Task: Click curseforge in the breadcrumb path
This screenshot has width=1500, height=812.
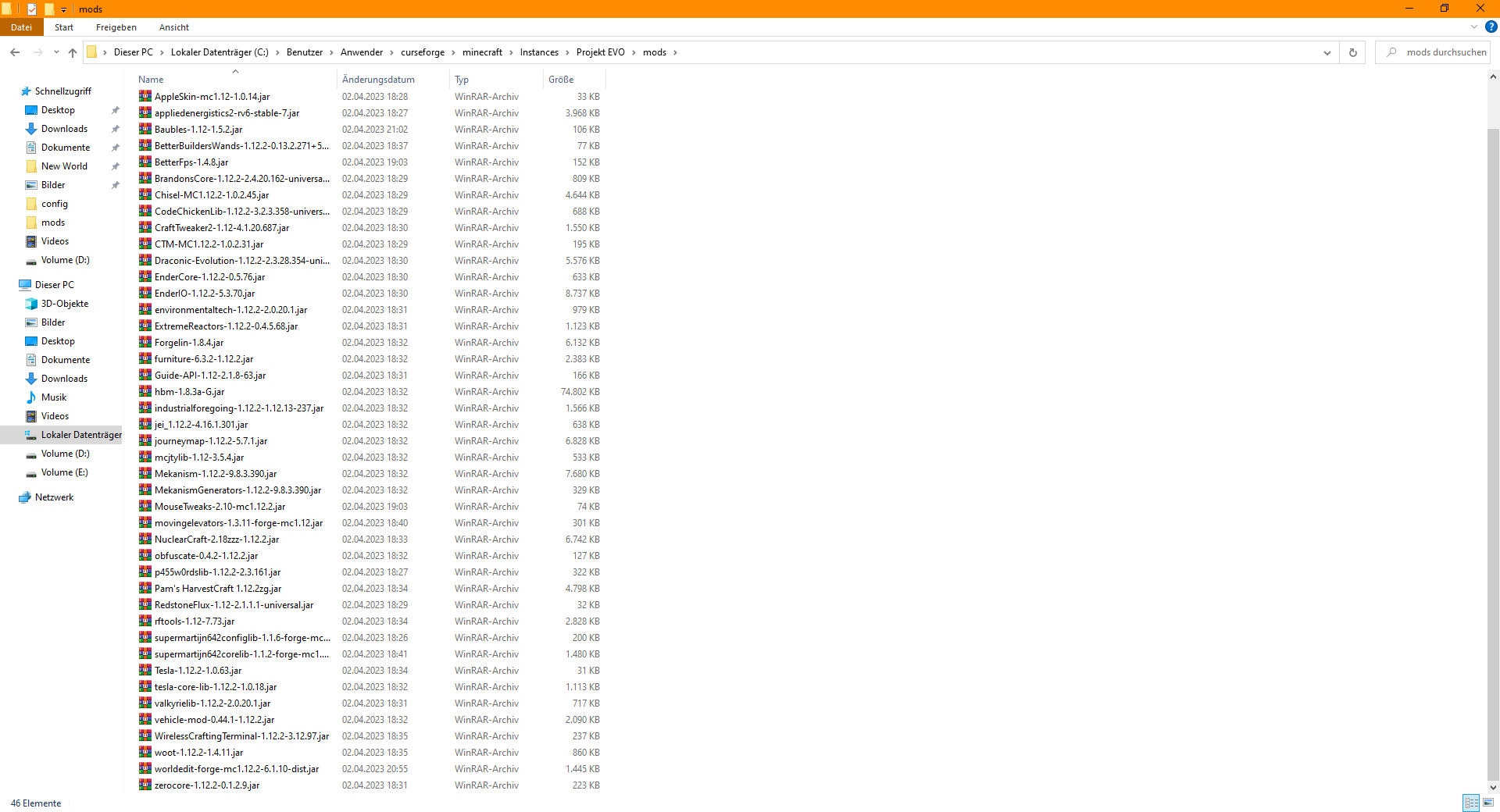Action: [422, 52]
